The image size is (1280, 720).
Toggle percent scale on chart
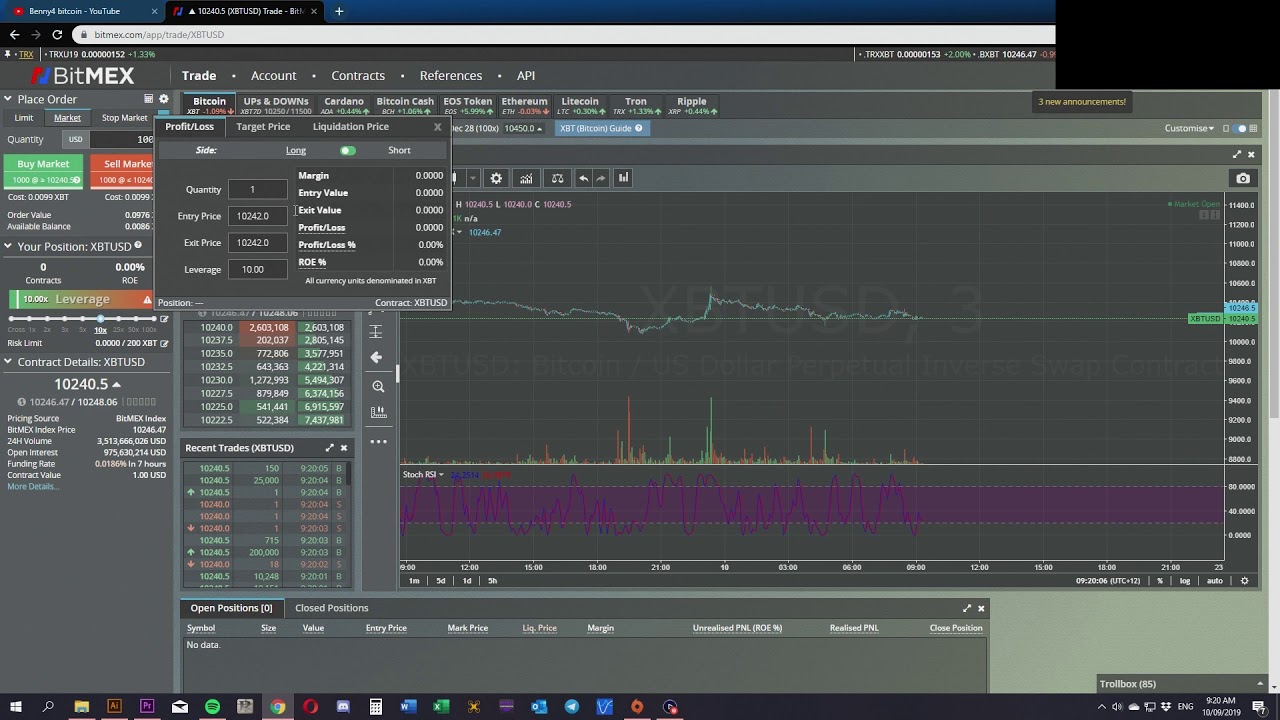click(x=1160, y=581)
